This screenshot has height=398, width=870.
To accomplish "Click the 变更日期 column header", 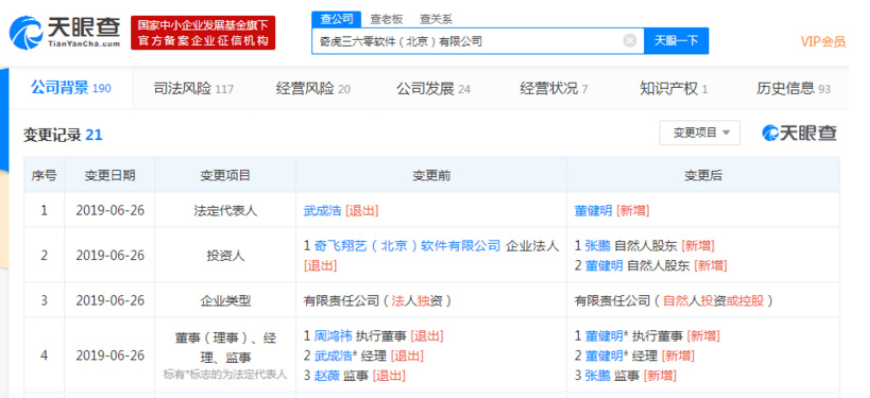I will pyautogui.click(x=109, y=175).
